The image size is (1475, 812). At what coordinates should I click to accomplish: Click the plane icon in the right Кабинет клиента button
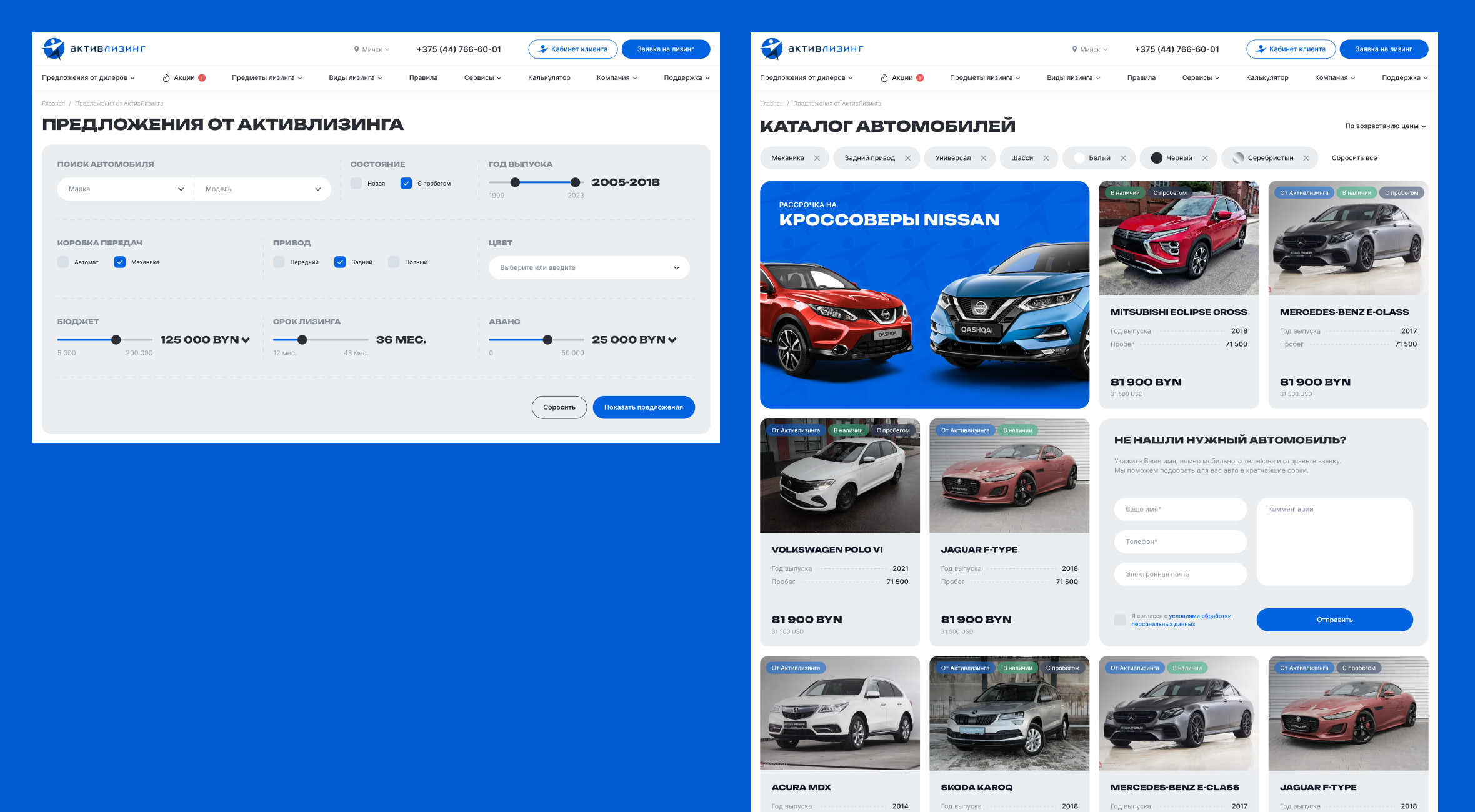[1261, 49]
